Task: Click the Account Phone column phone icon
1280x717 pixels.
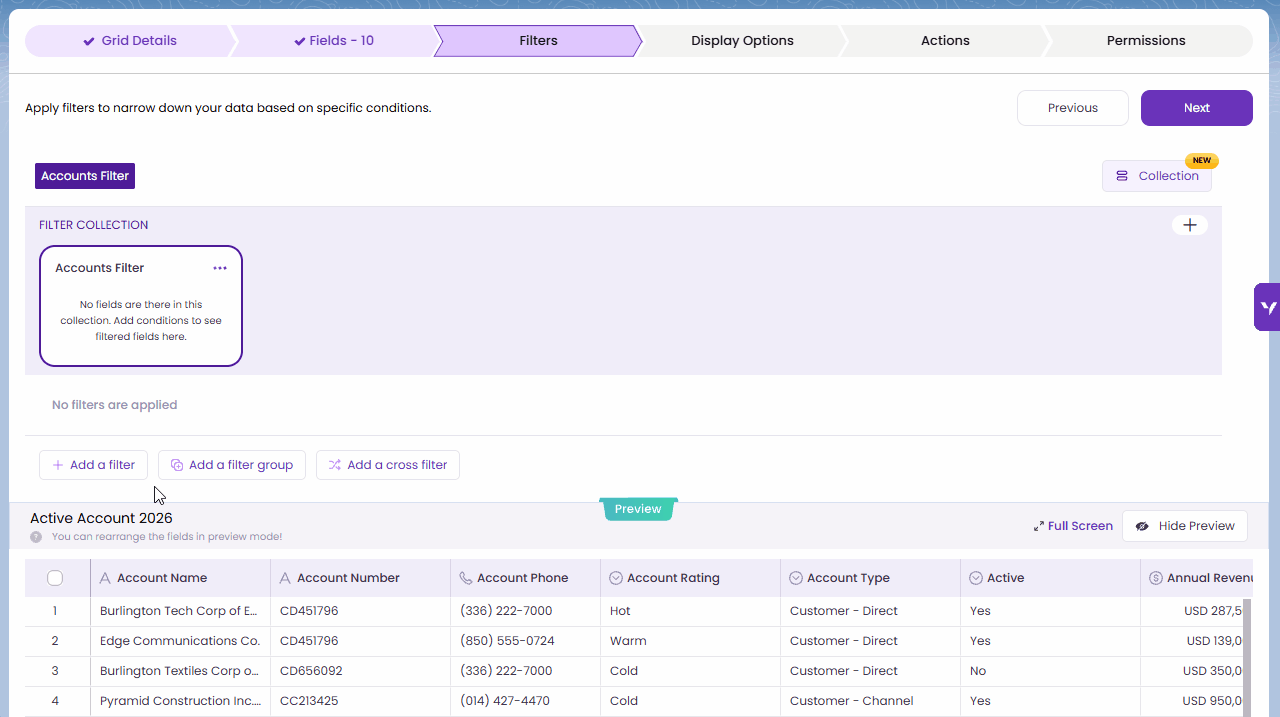Action: (x=465, y=578)
